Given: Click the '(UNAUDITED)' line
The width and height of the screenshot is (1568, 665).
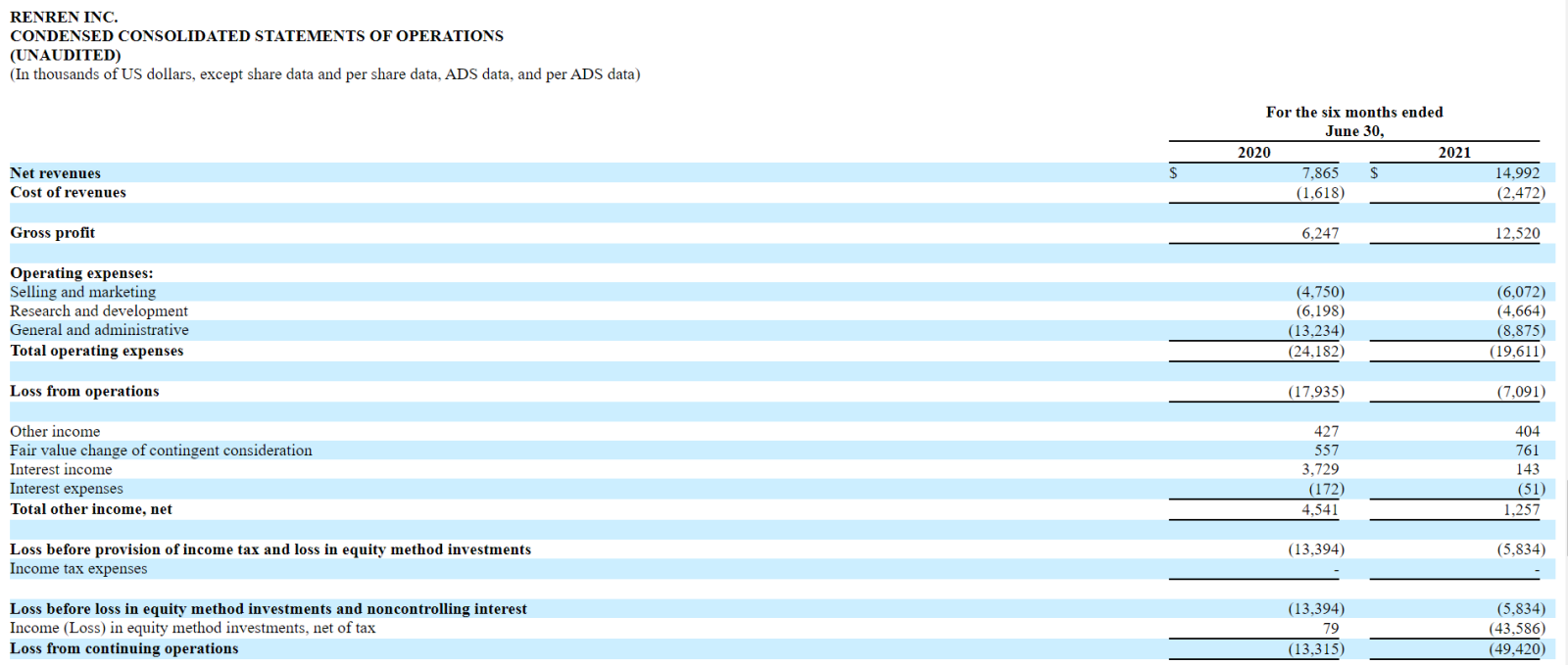Looking at the screenshot, I should click(x=66, y=55).
